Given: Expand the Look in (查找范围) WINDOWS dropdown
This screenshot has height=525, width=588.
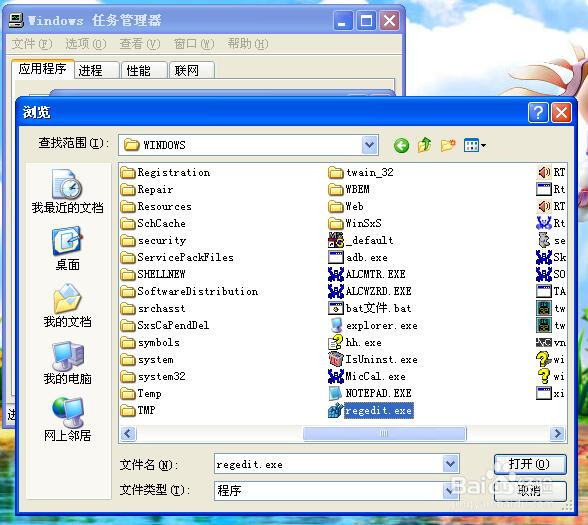Looking at the screenshot, I should (x=369, y=145).
